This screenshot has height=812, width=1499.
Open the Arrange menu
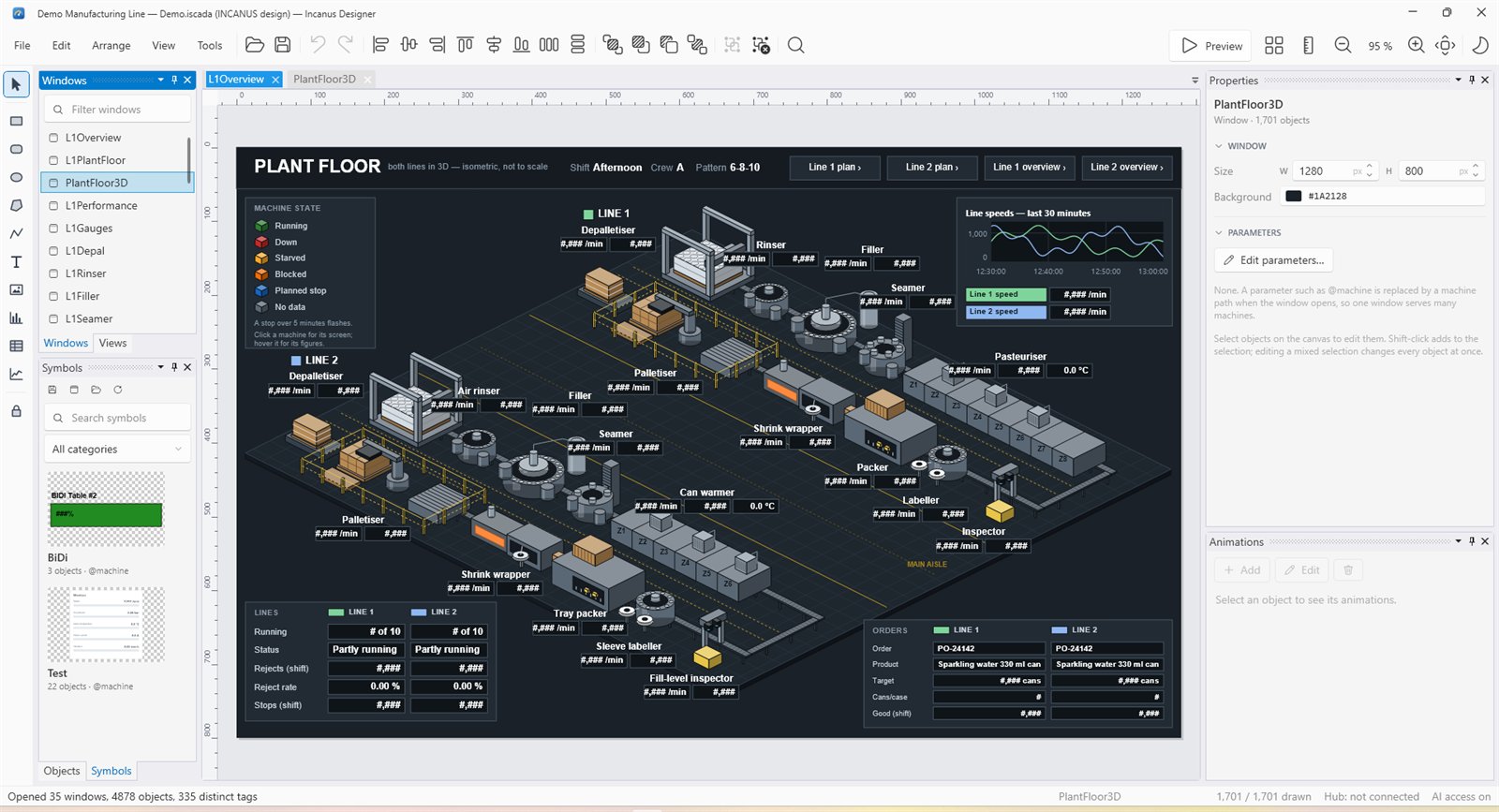(x=111, y=45)
